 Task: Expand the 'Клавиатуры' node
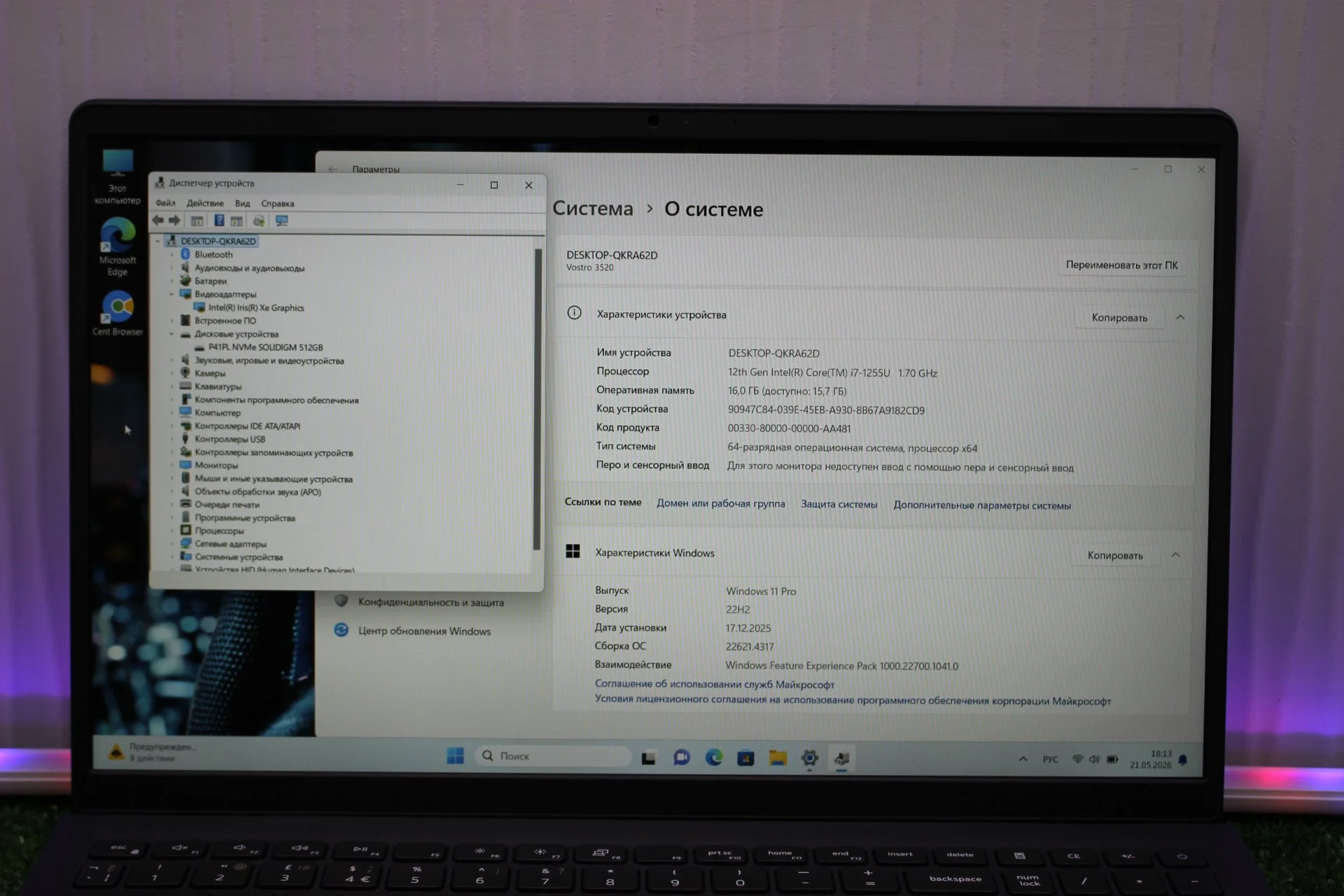pyautogui.click(x=171, y=386)
